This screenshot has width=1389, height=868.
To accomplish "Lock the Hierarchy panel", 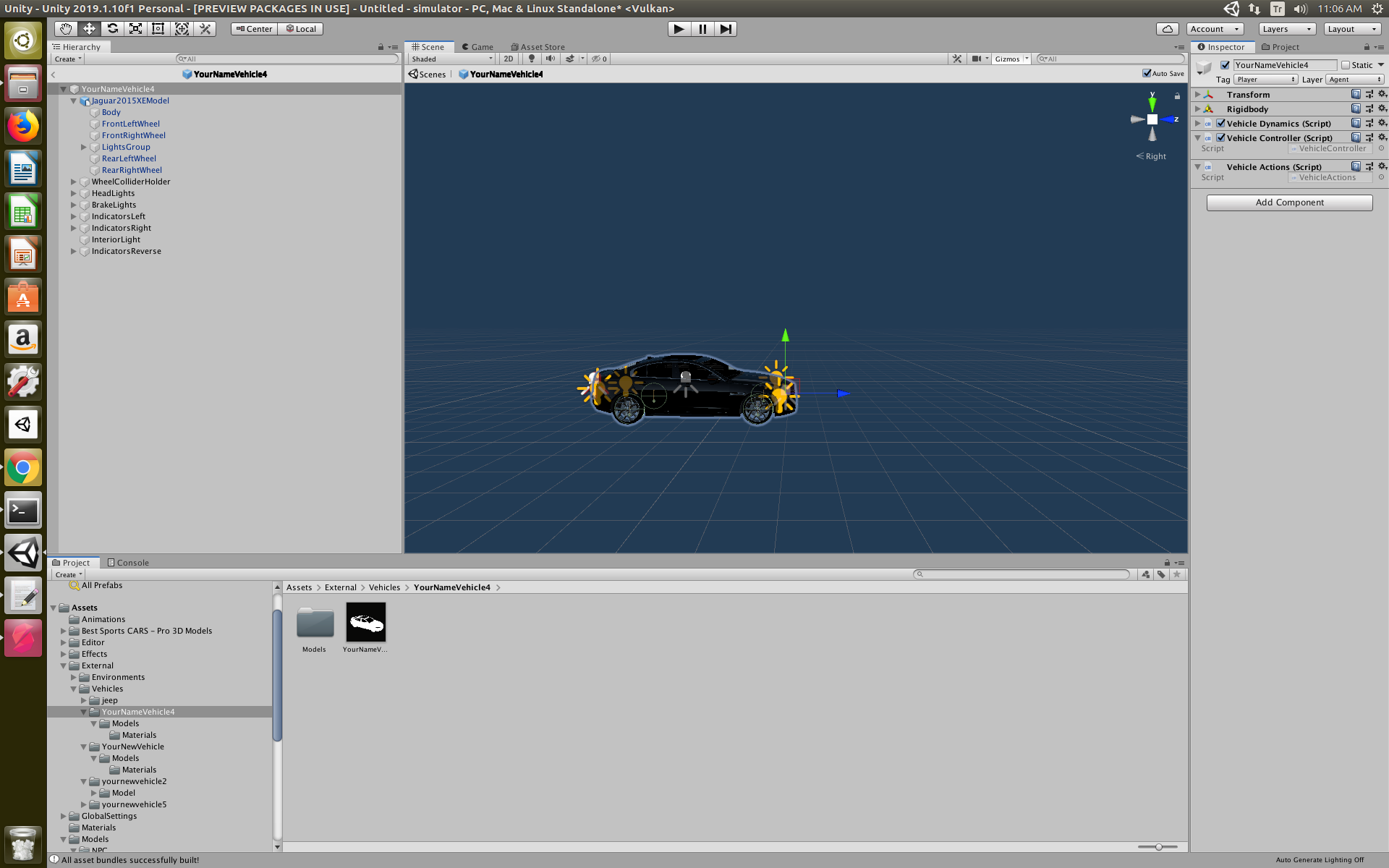I will [381, 47].
